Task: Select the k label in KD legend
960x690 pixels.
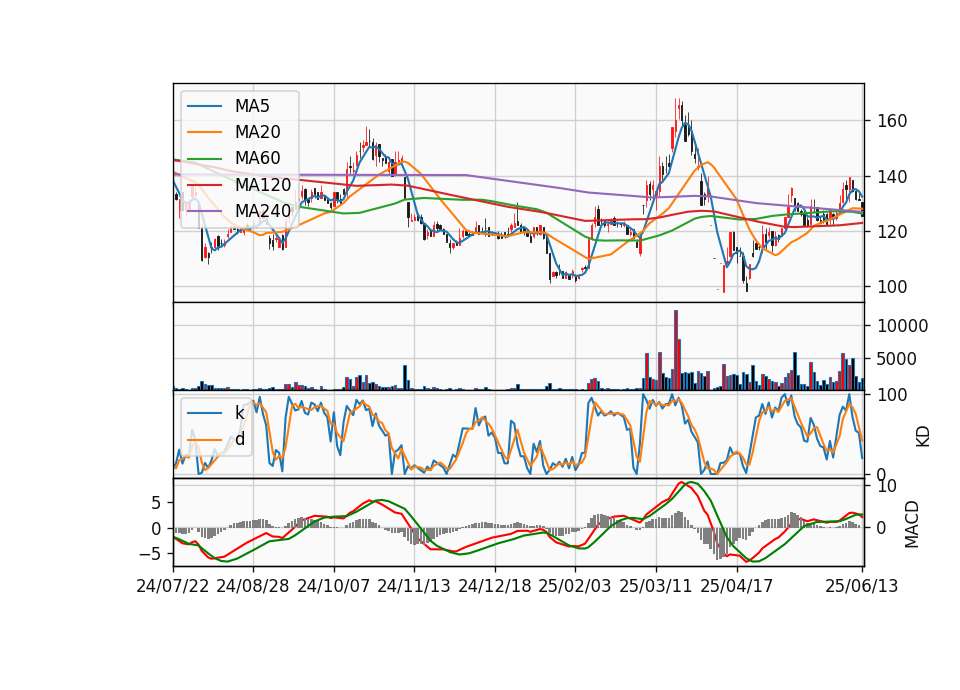Action: (239, 413)
